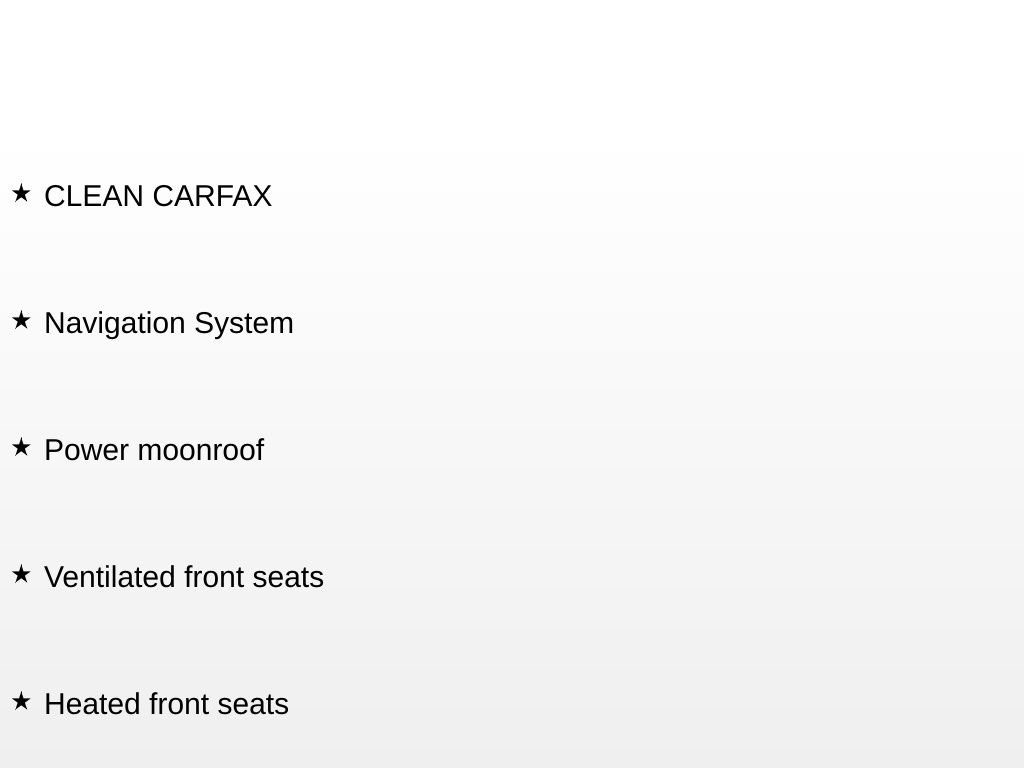This screenshot has width=1024, height=768.
Task: Click the star icon beside CLEAN CARFAX
Action: (x=21, y=193)
